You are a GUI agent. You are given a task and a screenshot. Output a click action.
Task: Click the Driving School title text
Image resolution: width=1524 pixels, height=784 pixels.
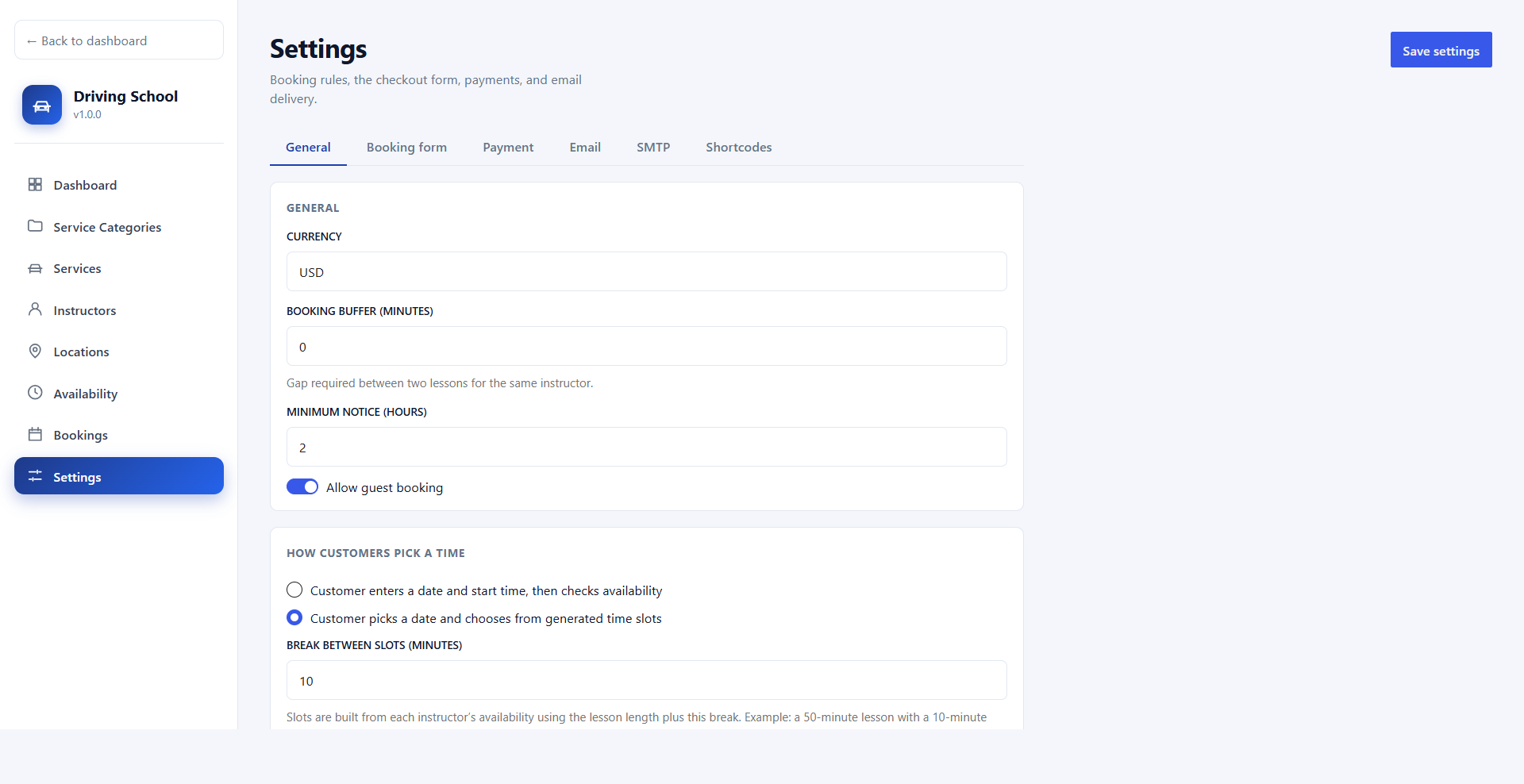point(125,96)
